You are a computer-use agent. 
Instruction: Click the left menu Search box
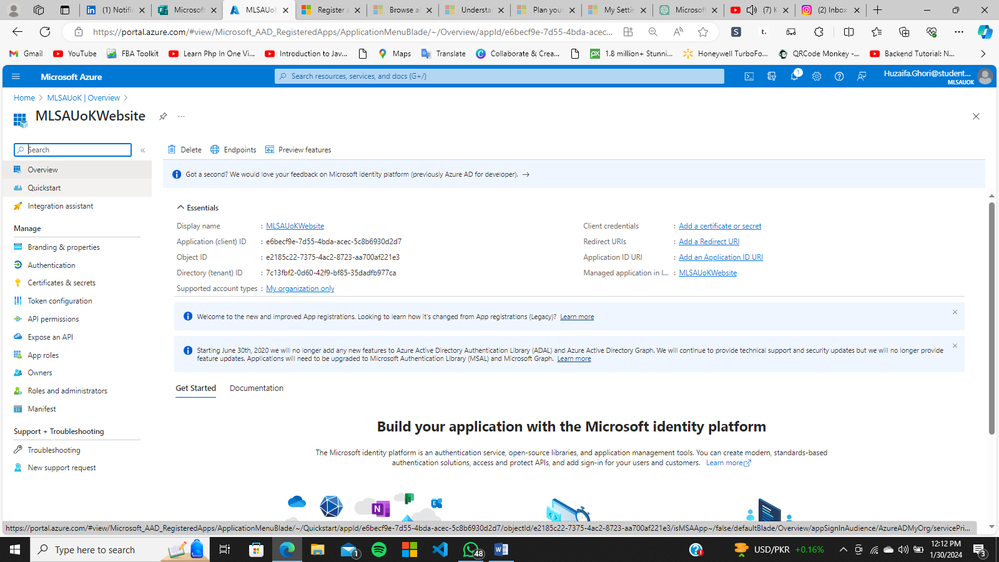[x=73, y=150]
